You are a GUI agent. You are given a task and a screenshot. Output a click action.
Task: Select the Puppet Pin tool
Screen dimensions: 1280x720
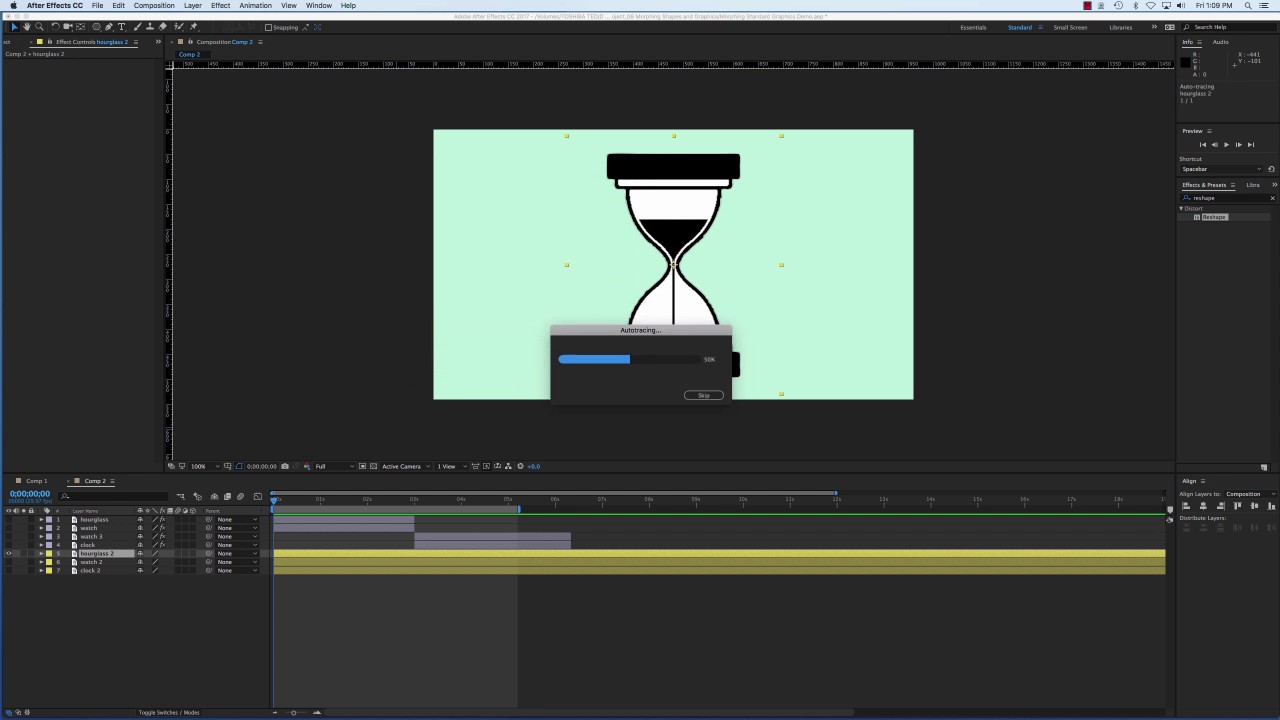(193, 27)
